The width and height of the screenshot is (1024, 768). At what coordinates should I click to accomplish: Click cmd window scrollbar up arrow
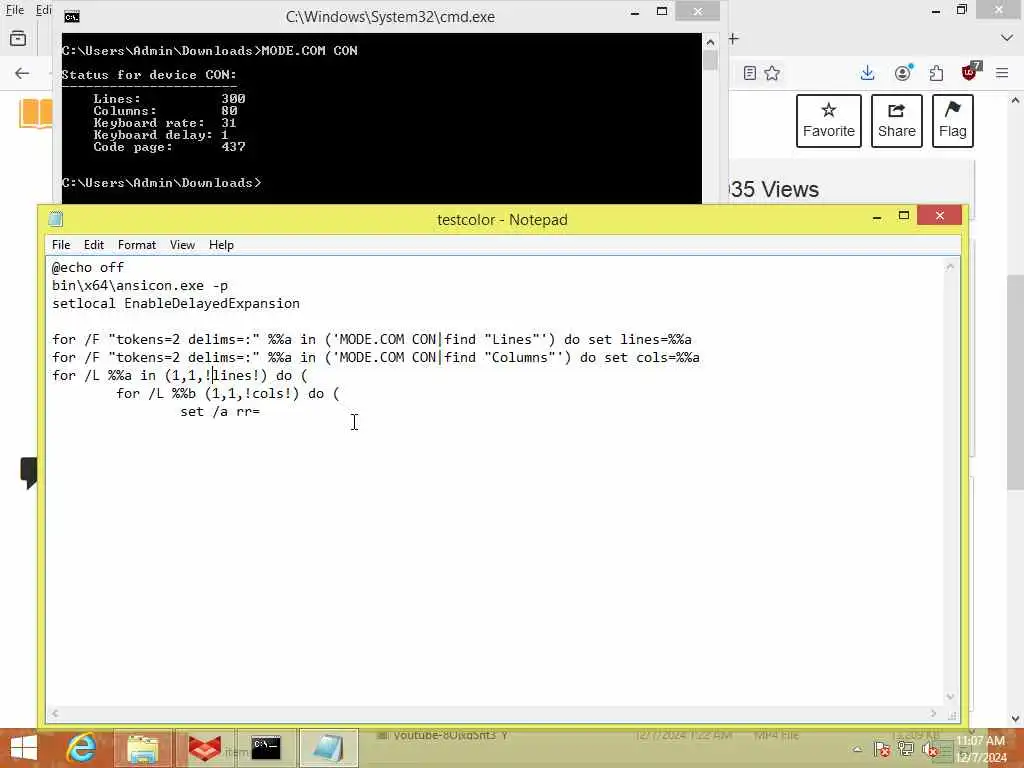pyautogui.click(x=710, y=42)
